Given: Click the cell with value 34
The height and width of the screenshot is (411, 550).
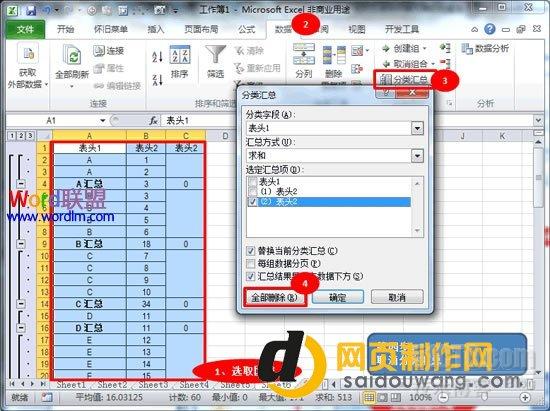Looking at the screenshot, I should pos(146,304).
